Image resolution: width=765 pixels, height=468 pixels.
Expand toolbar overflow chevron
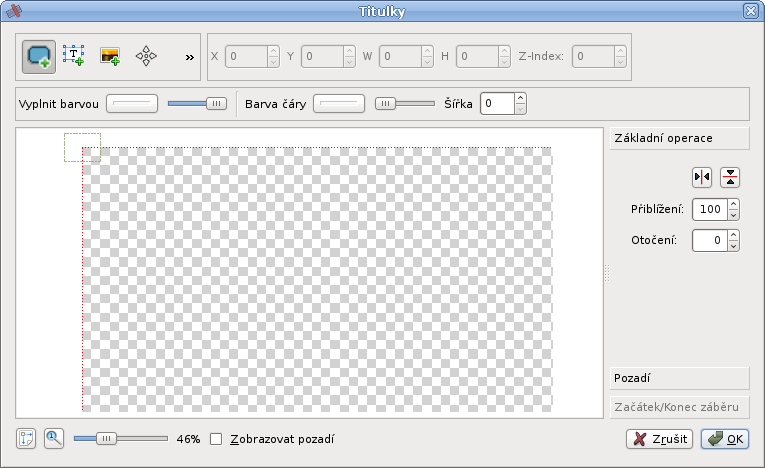pyautogui.click(x=190, y=57)
